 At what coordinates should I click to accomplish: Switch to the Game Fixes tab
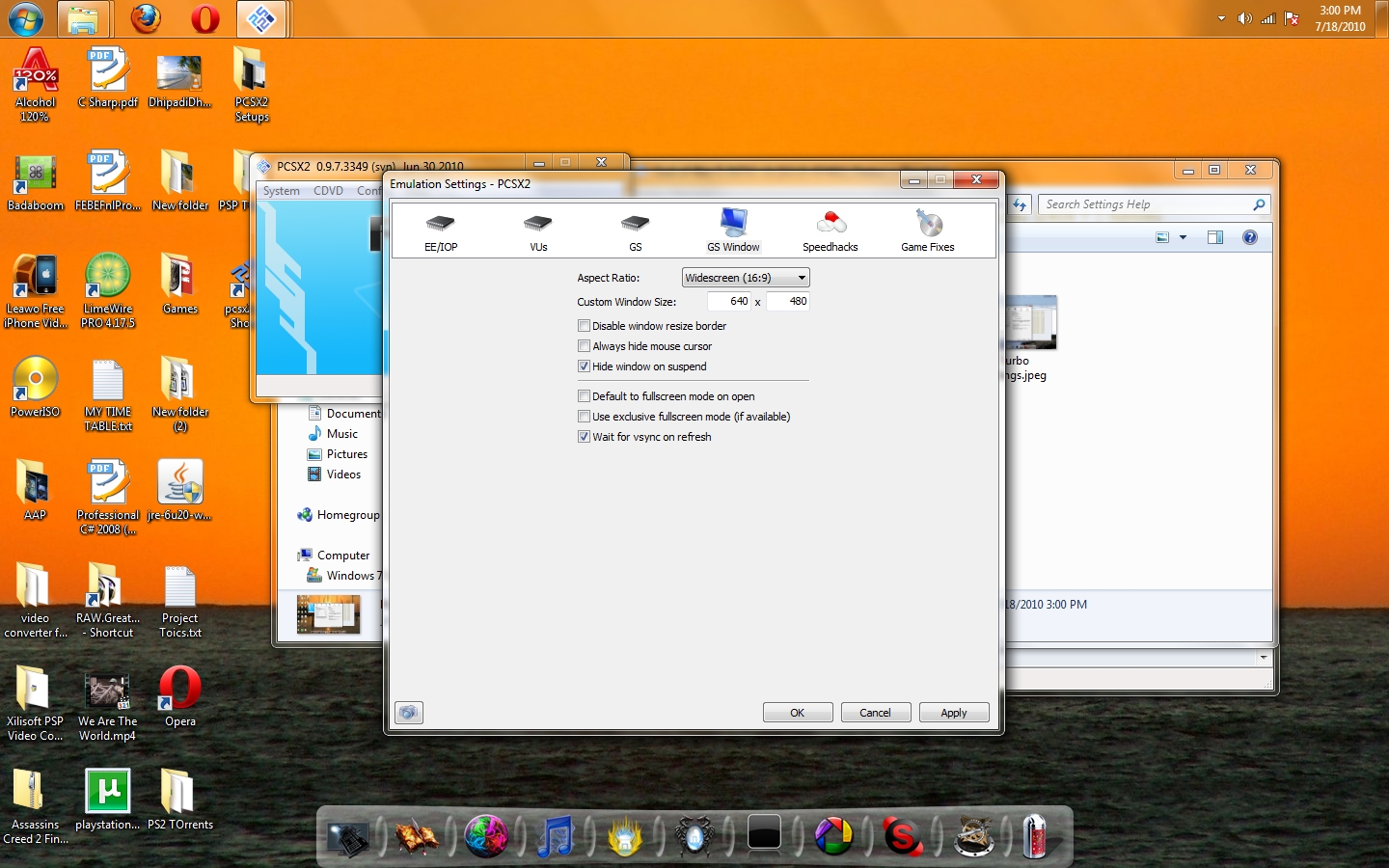click(928, 231)
